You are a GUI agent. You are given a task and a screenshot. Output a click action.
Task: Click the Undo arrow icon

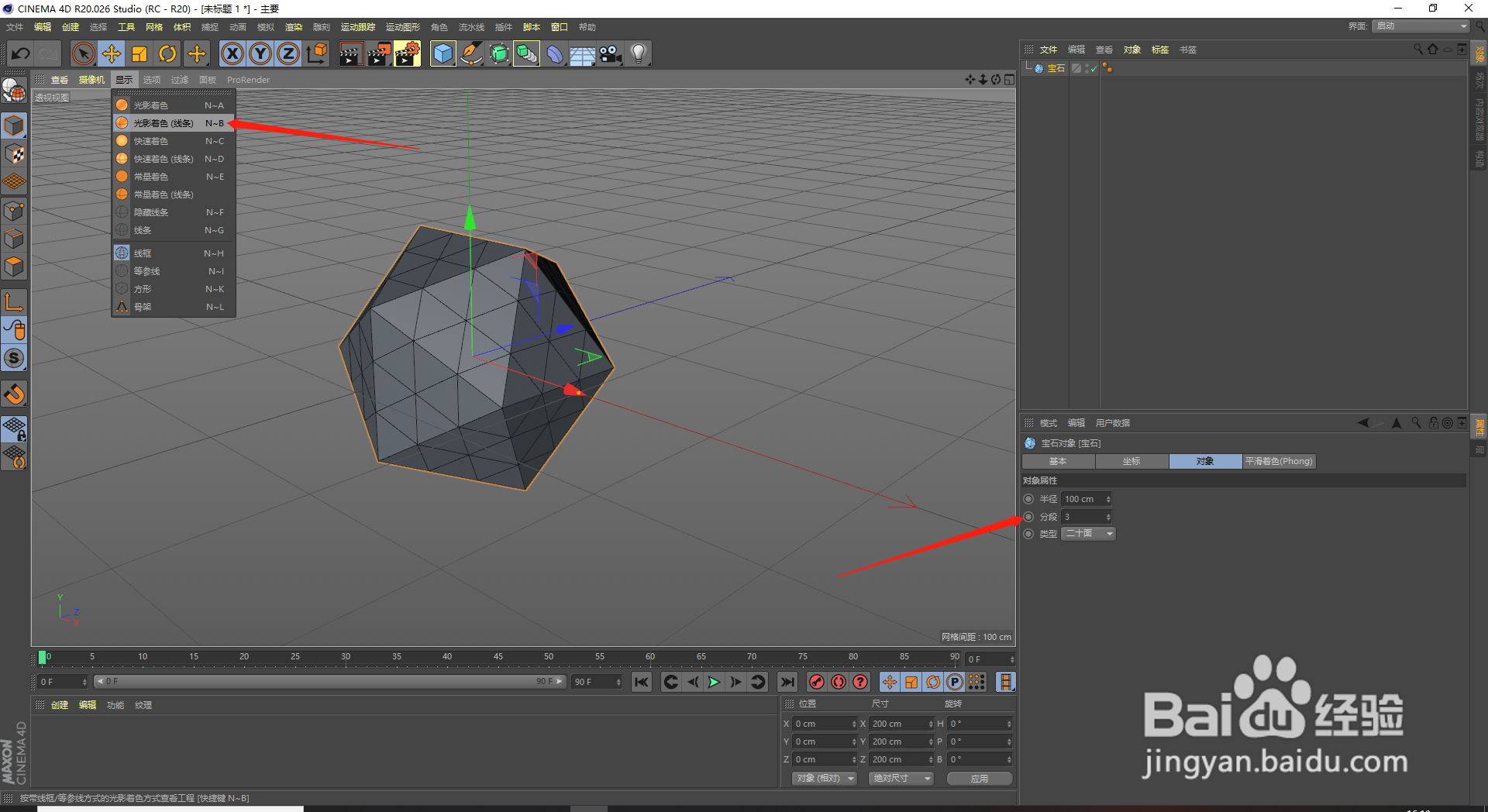point(21,53)
